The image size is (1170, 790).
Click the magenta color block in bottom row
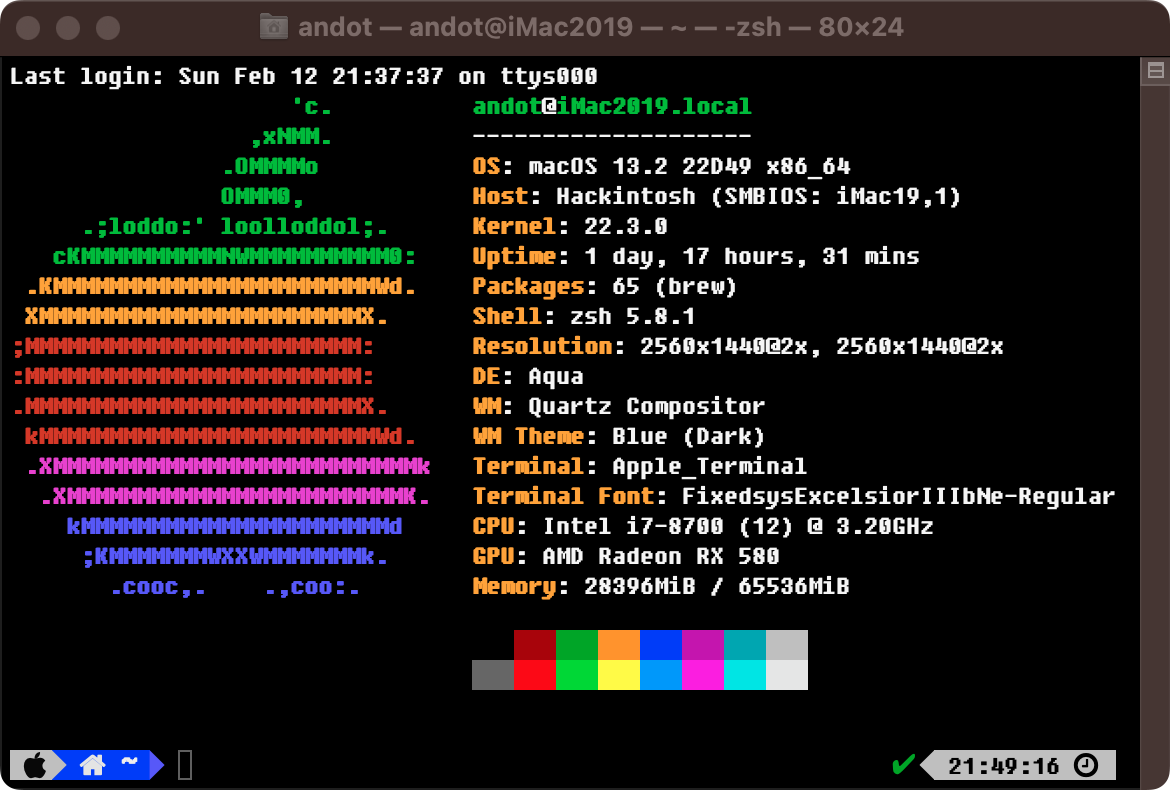coord(703,675)
